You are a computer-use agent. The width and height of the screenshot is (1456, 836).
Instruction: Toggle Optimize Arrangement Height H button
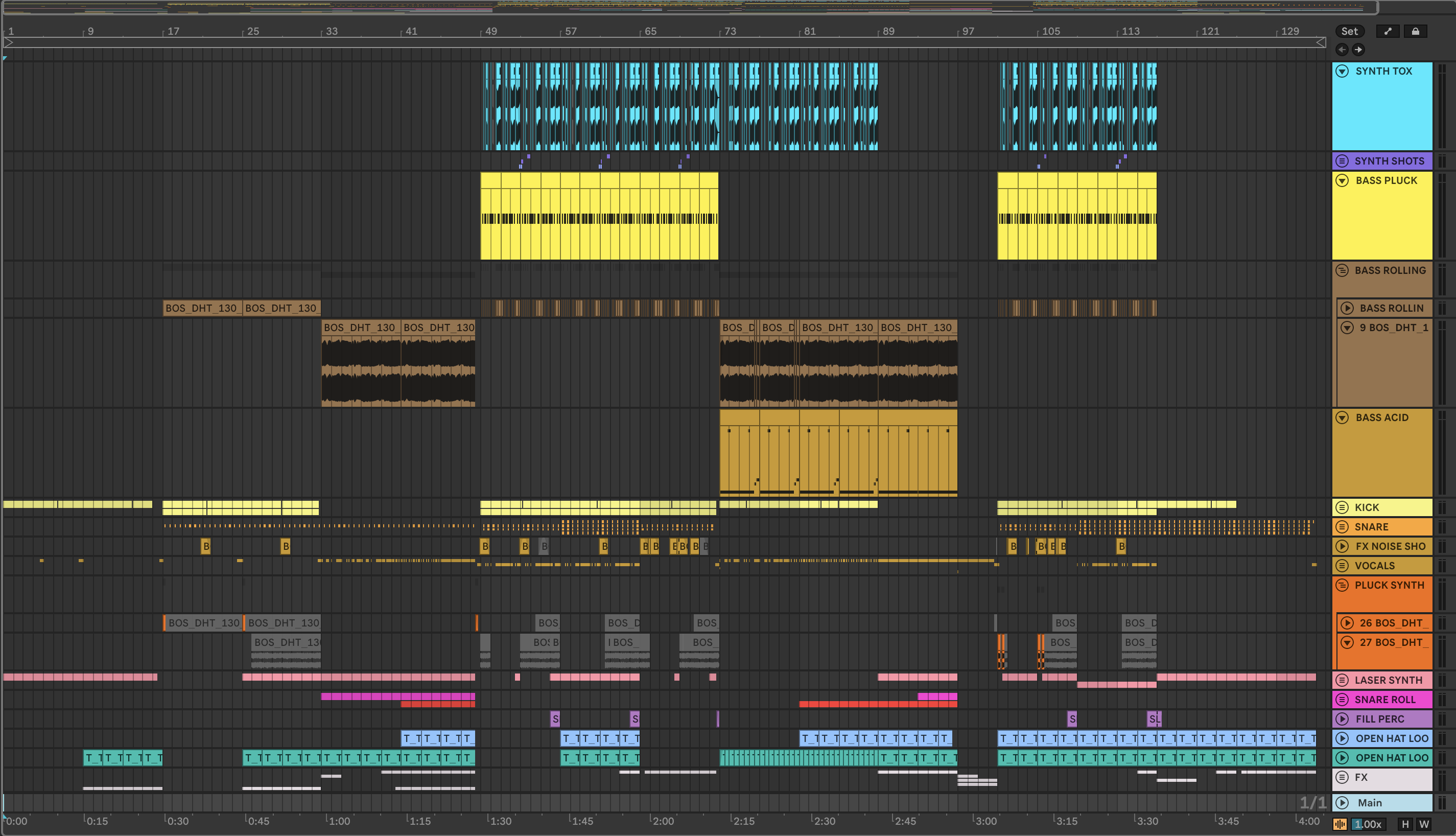[1405, 824]
